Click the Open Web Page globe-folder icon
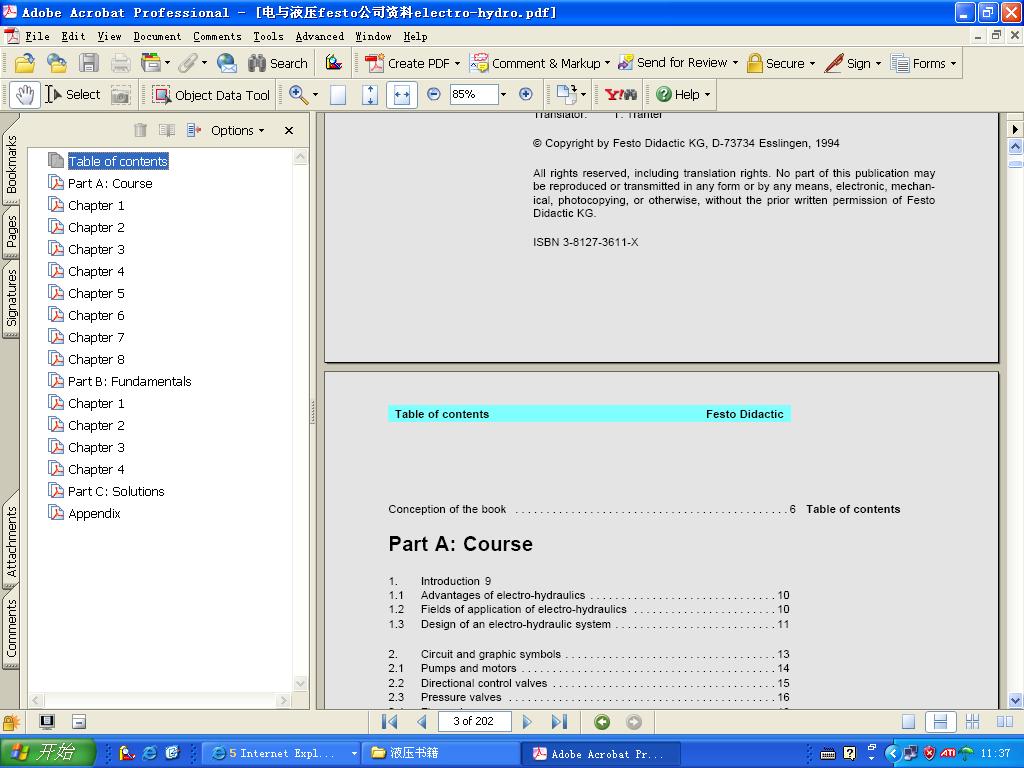Screen dimensions: 1024x768 pyautogui.click(x=57, y=63)
